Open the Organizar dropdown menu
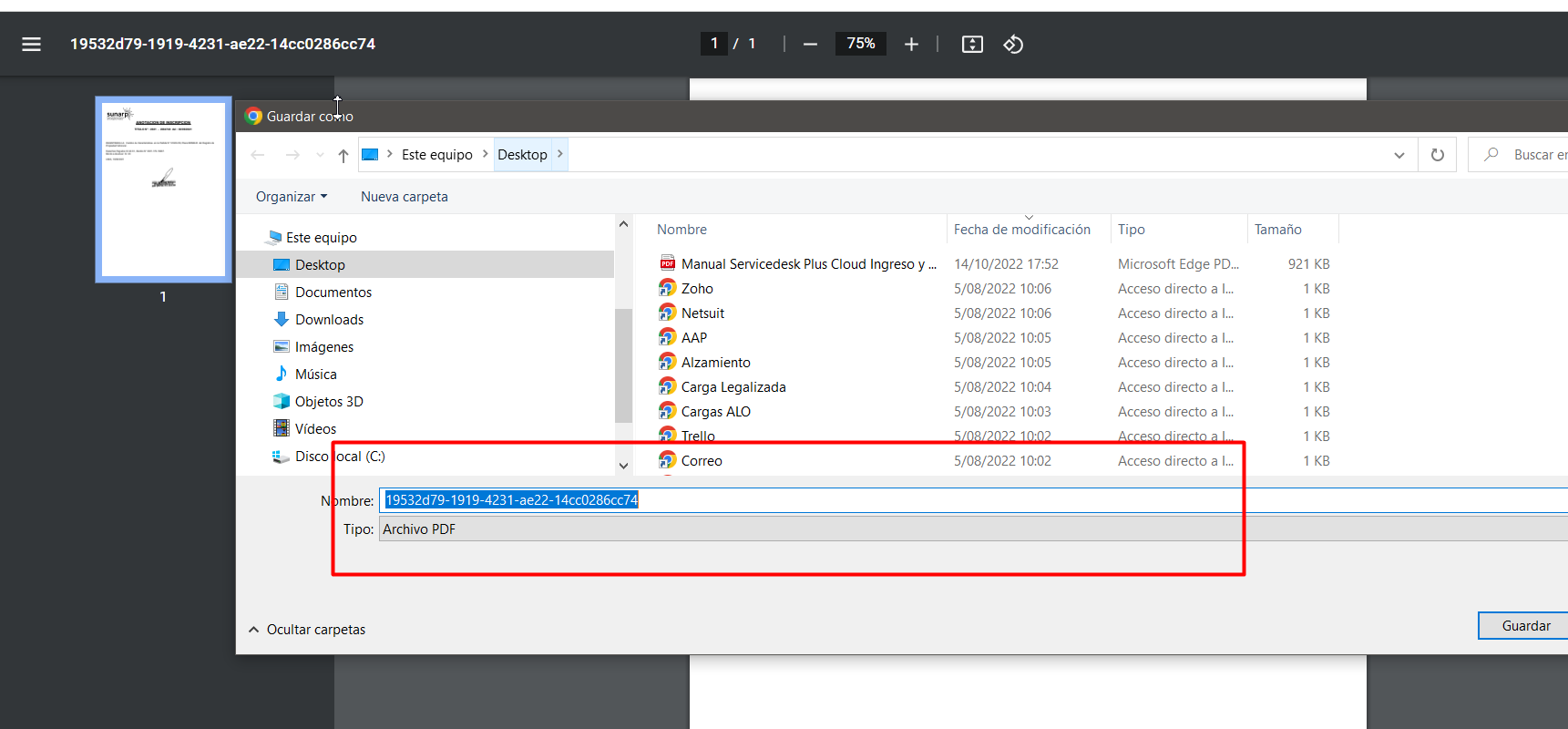This screenshot has height=729, width=1568. click(x=291, y=197)
